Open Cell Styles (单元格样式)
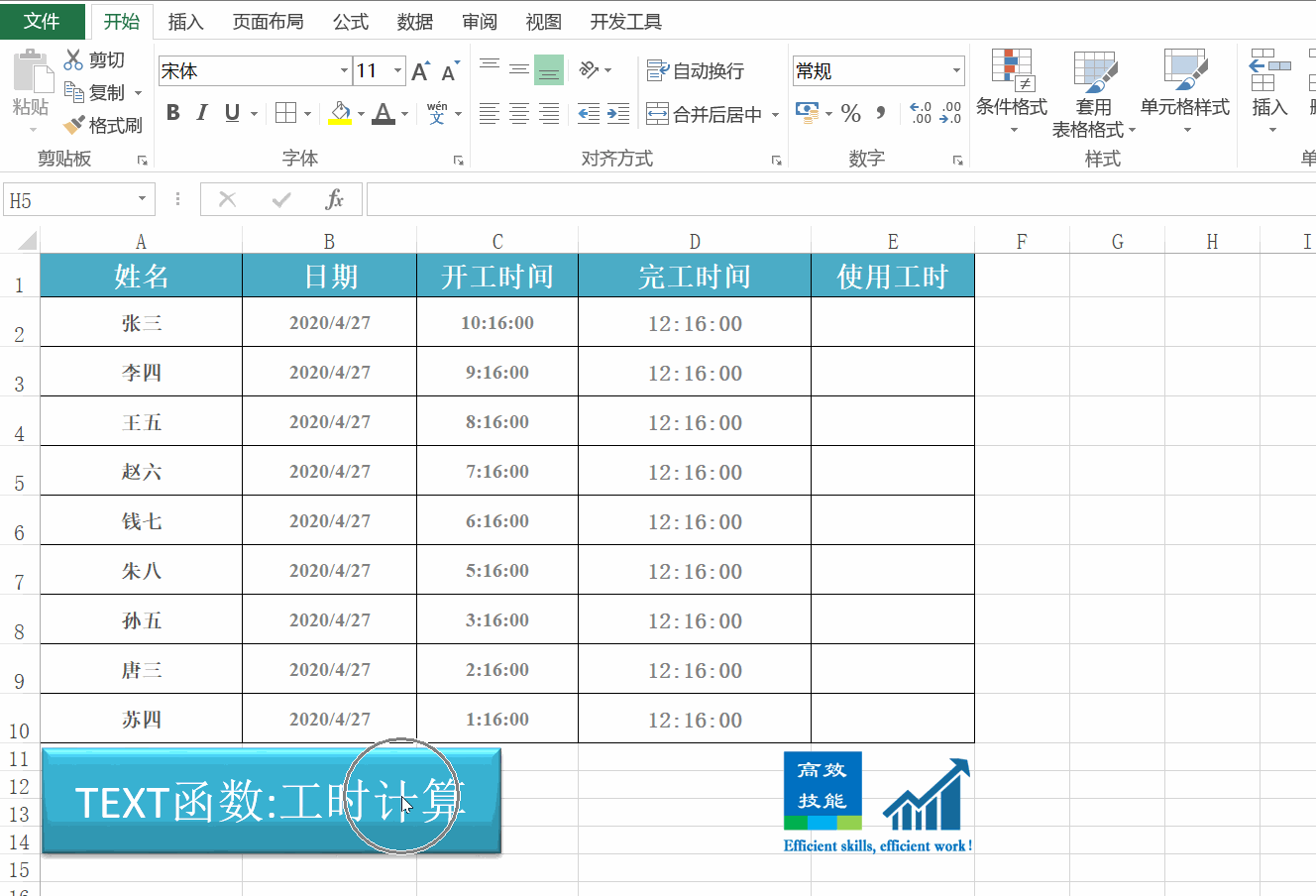Screen dimensions: 1316x896 tap(1185, 91)
